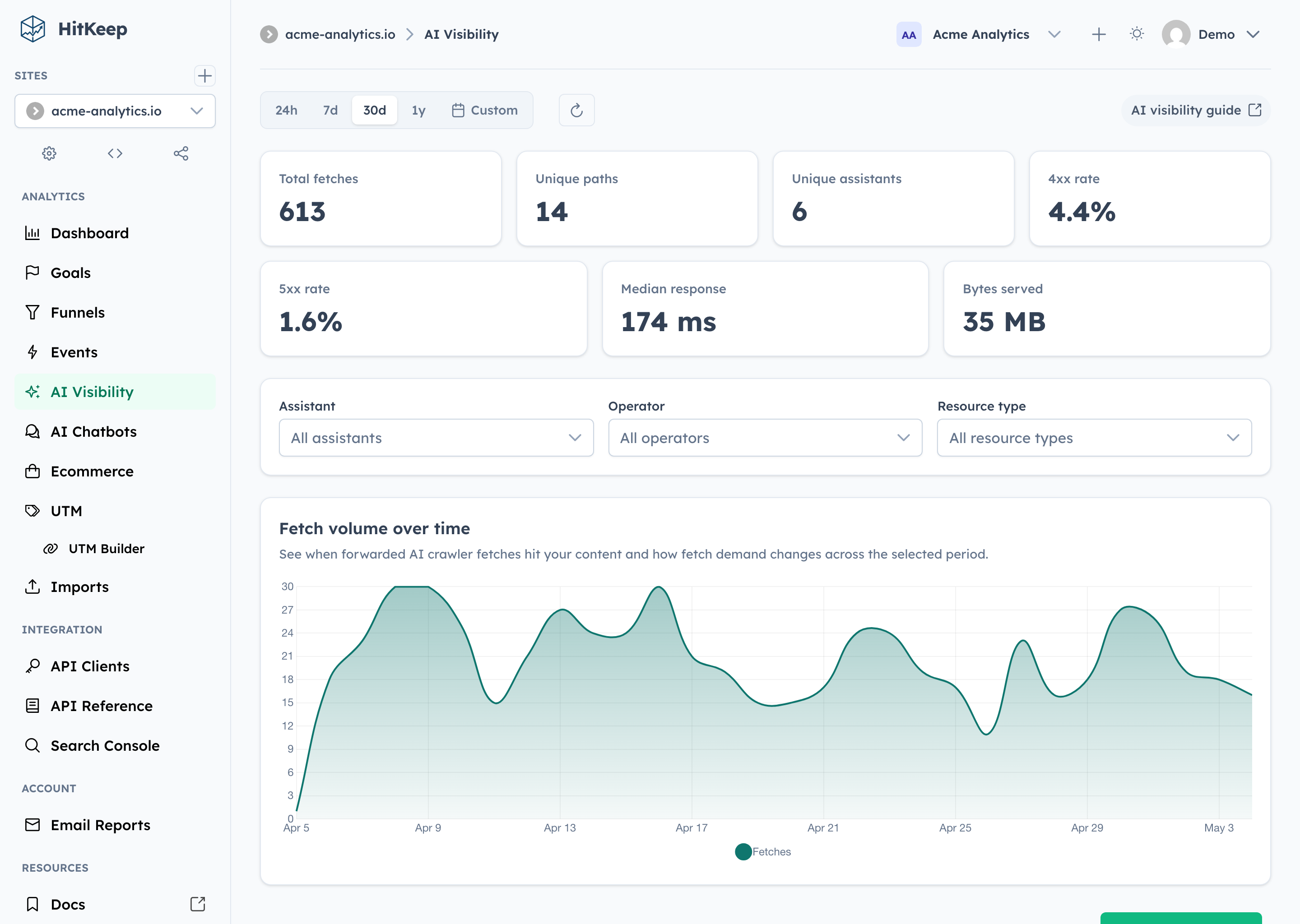The width and height of the screenshot is (1300, 924).
Task: Open API Clients page
Action: (x=115, y=666)
